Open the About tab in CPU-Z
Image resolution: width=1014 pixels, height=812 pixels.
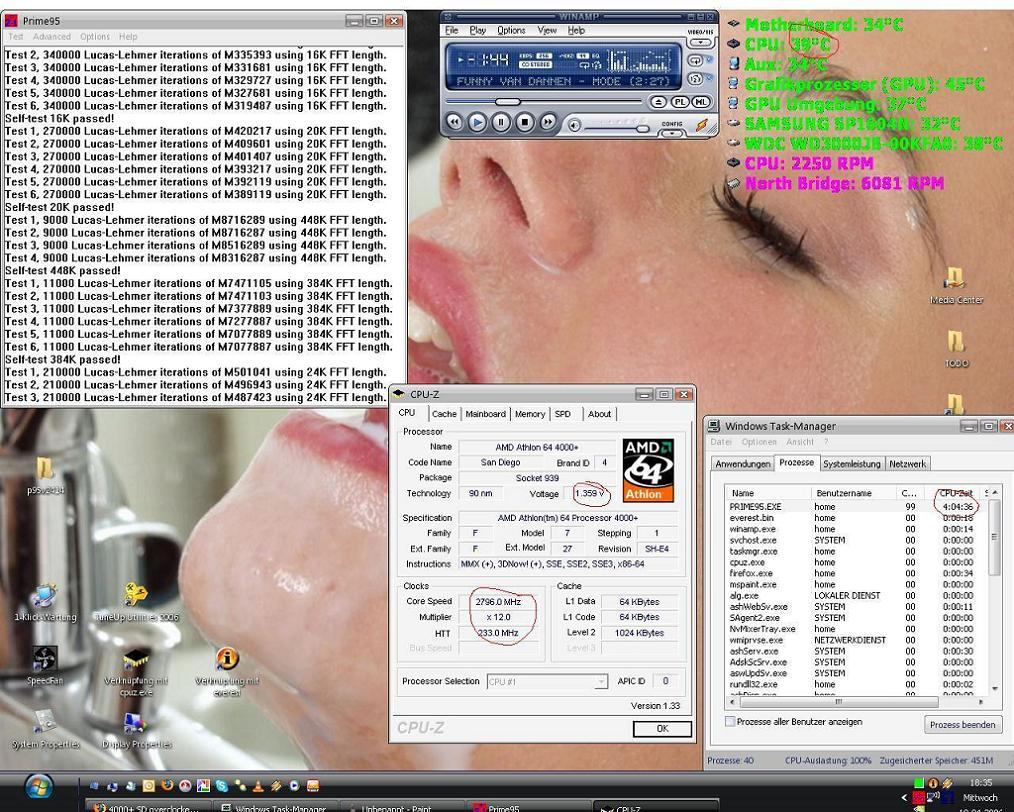pyautogui.click(x=599, y=414)
